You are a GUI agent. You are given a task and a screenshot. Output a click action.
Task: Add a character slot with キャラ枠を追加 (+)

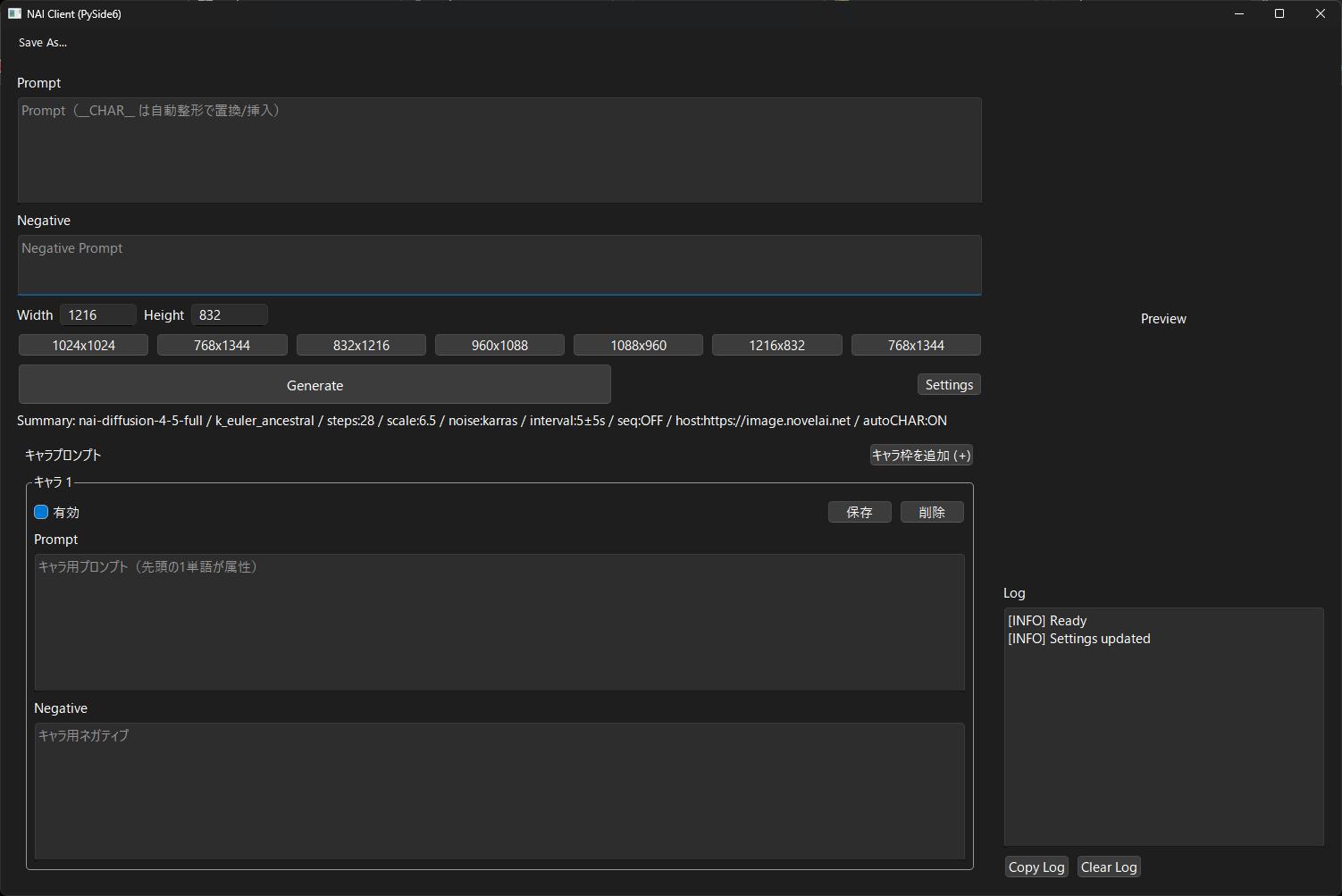pyautogui.click(x=921, y=456)
